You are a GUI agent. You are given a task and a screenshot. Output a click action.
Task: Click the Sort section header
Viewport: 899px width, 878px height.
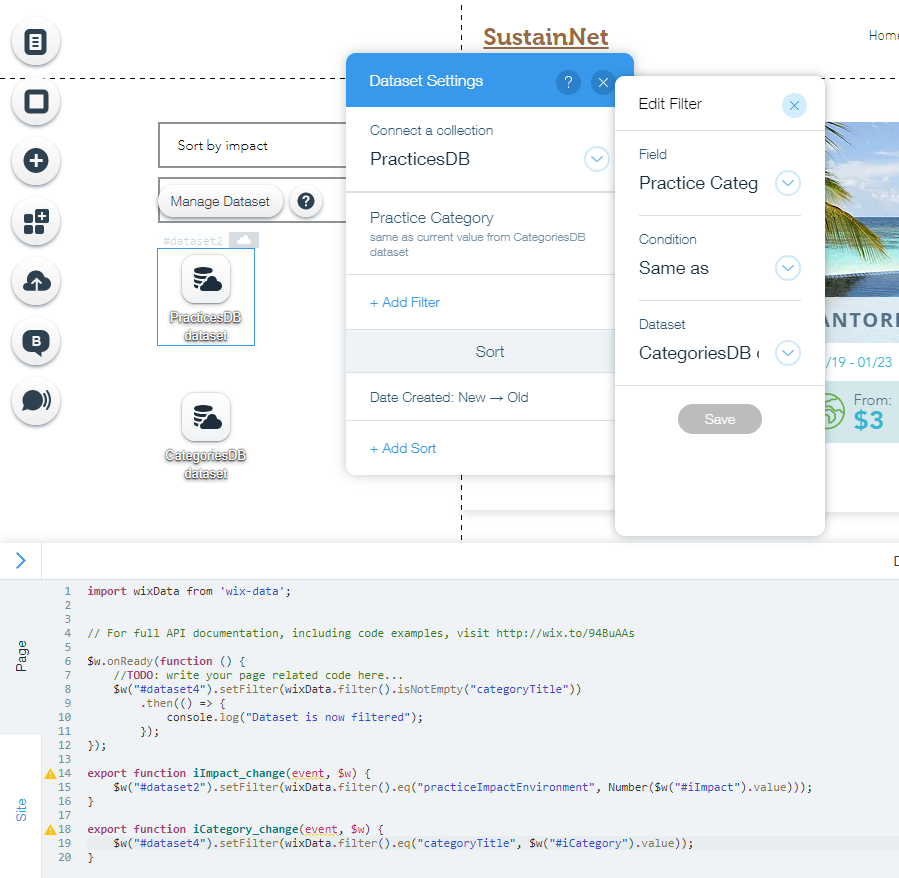480,352
